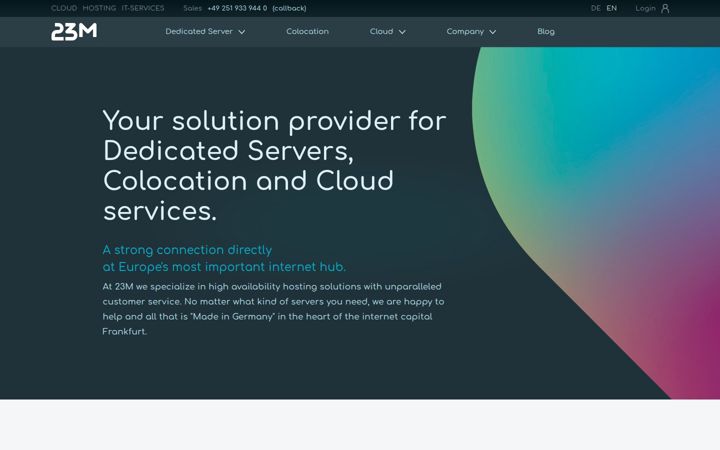This screenshot has height=450, width=720.
Task: Expand the Company menu chevron
Action: point(493,32)
